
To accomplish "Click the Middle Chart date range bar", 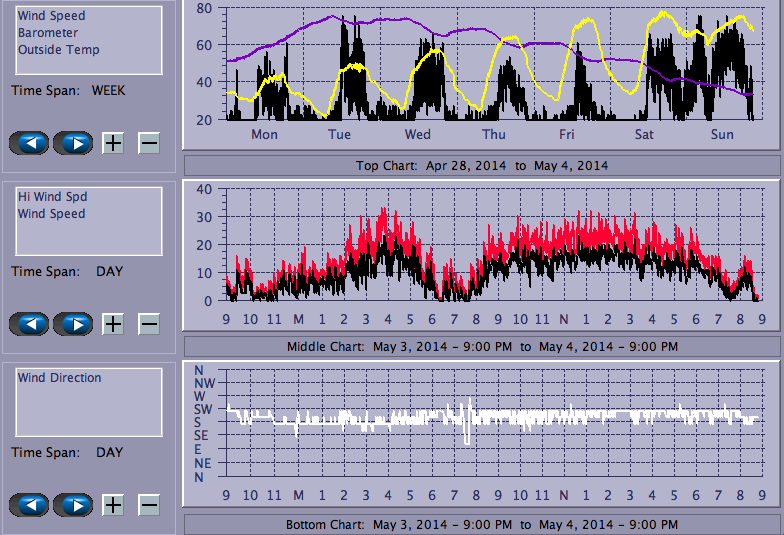I will click(481, 346).
